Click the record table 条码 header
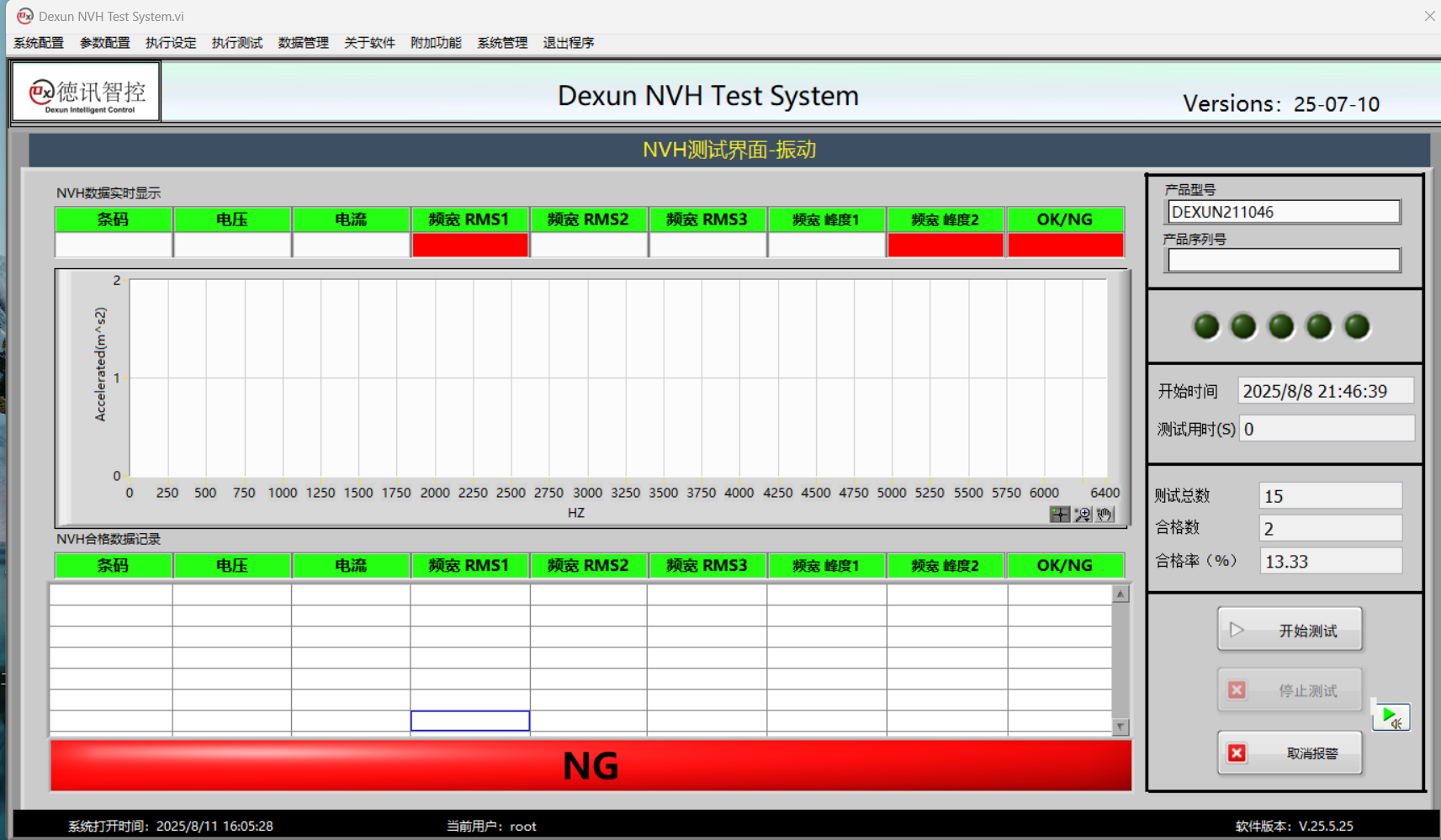 pos(114,566)
